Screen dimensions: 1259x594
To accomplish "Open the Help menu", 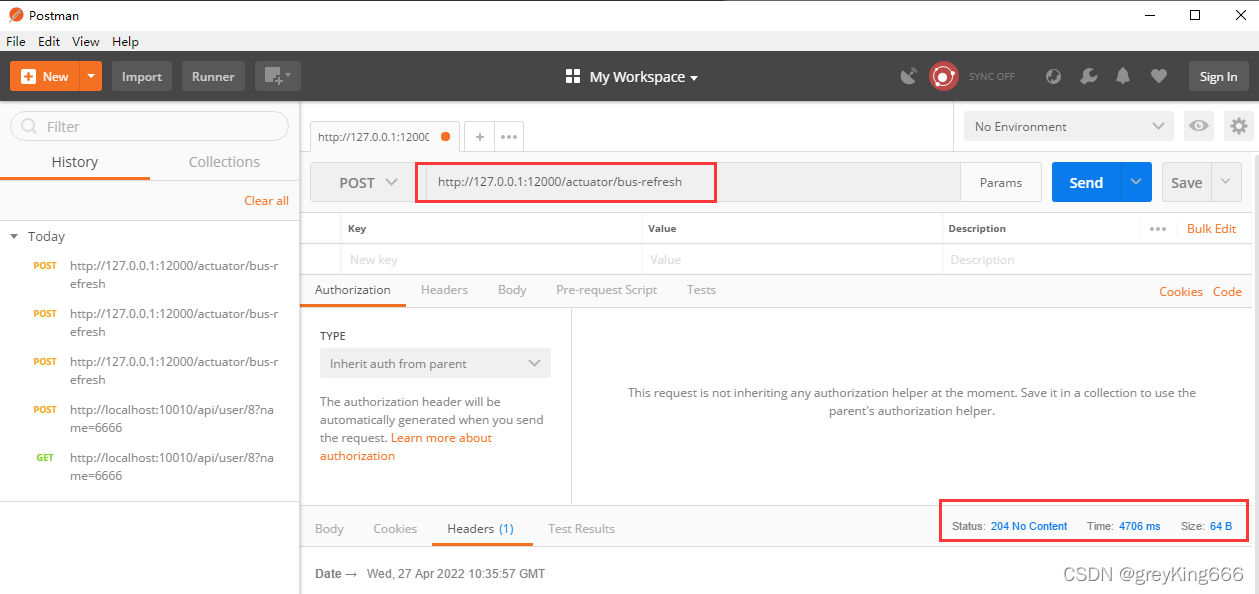I will [x=125, y=41].
